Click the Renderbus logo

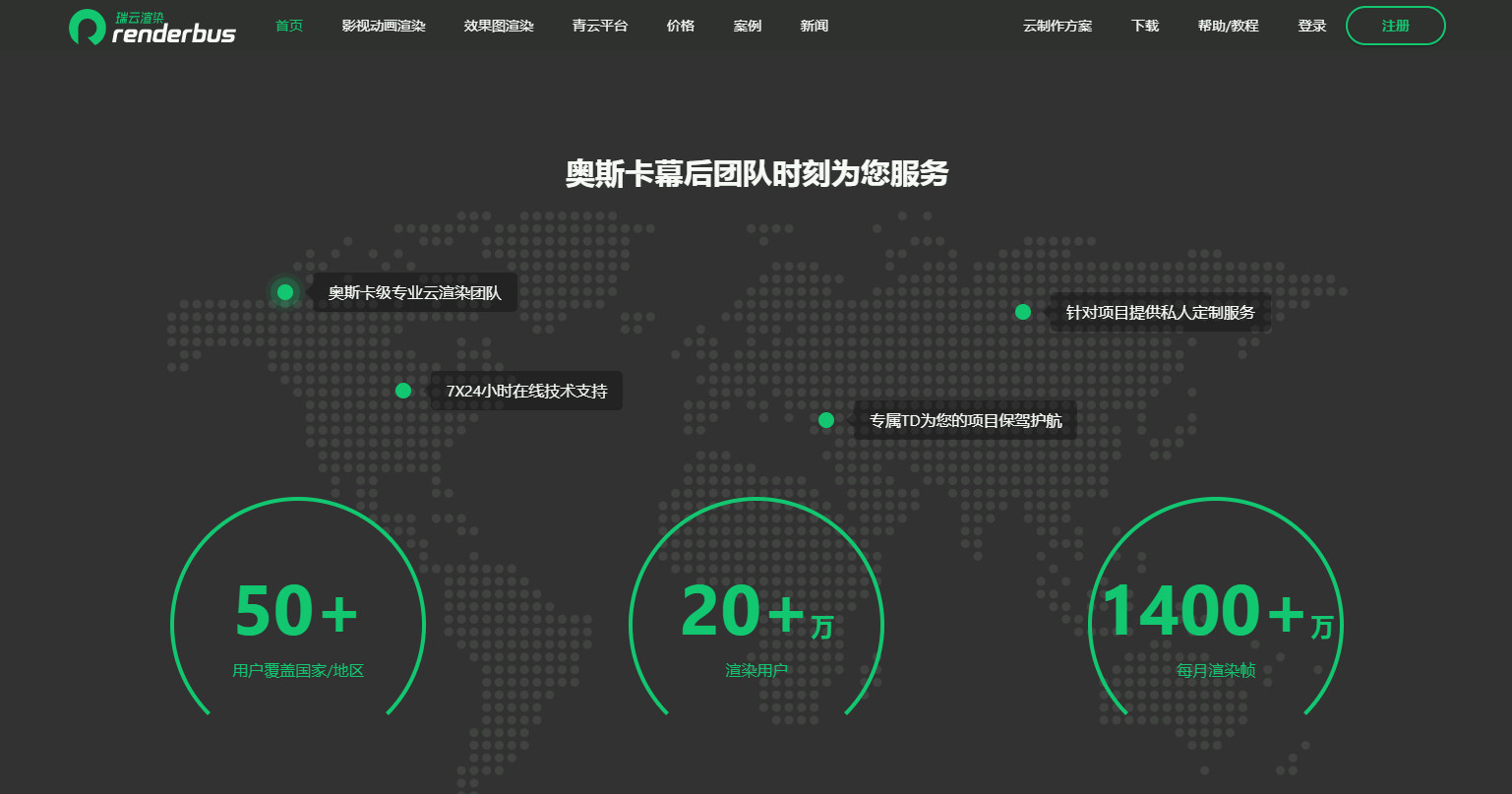click(152, 27)
